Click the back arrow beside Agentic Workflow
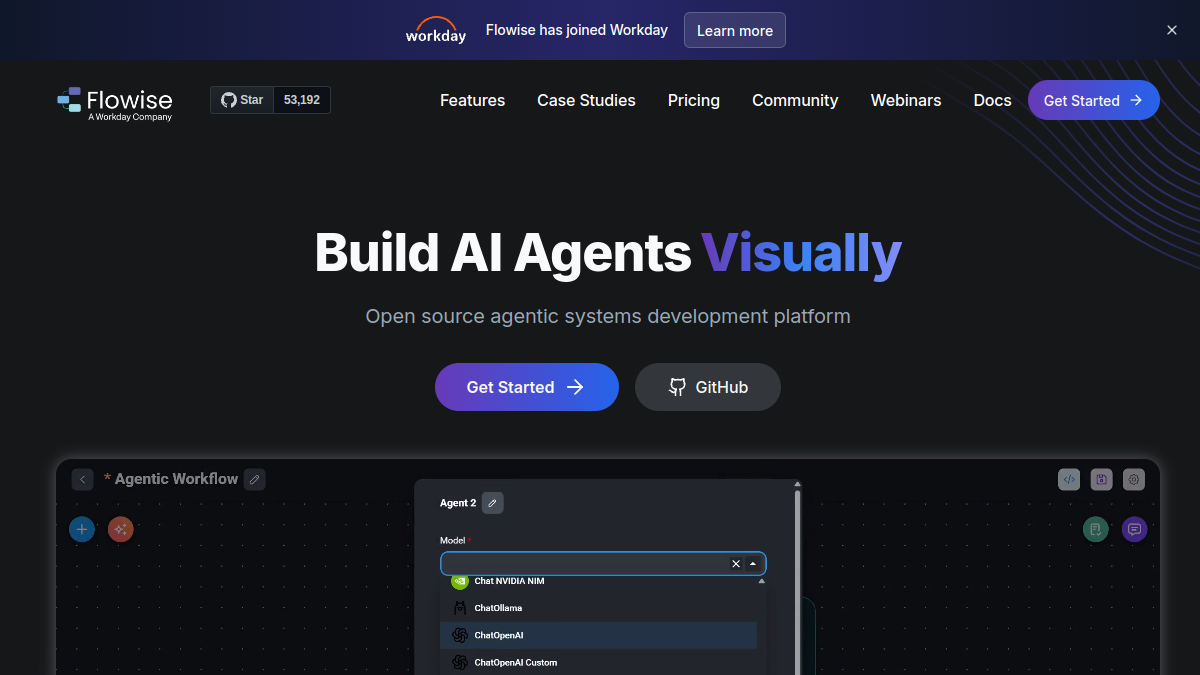Image resolution: width=1200 pixels, height=675 pixels. coord(82,479)
